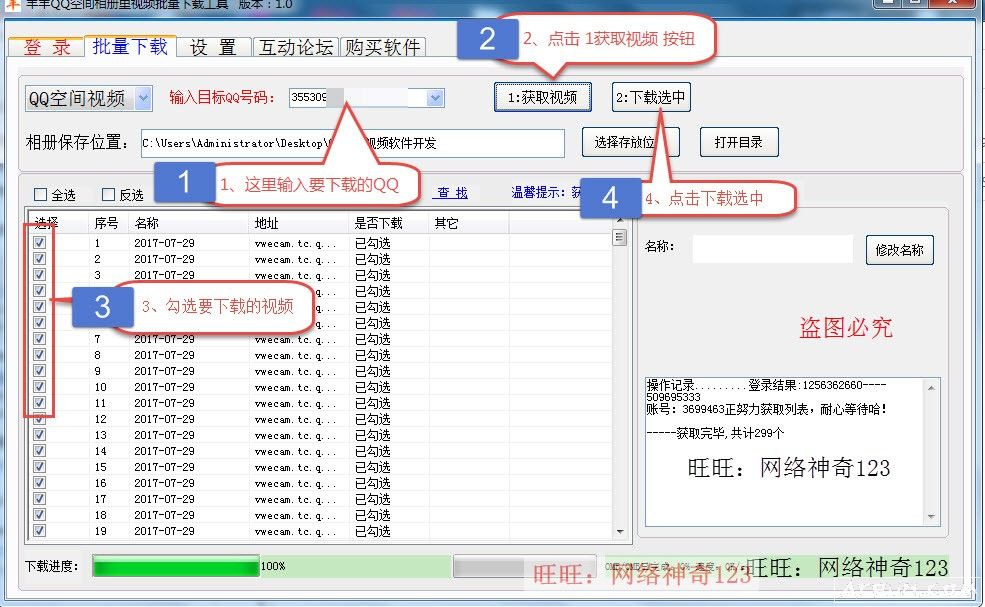The height and width of the screenshot is (607, 985).
Task: Click the vwecam.tc.q... address in row 10
Action: point(295,387)
